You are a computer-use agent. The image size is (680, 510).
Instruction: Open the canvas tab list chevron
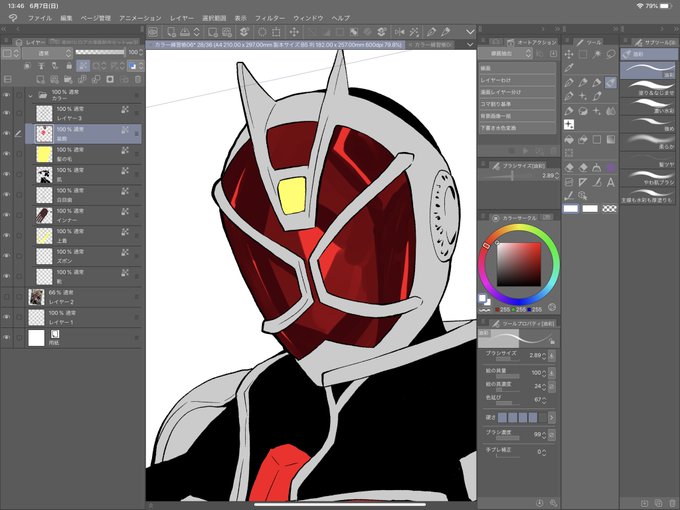pyautogui.click(x=470, y=44)
